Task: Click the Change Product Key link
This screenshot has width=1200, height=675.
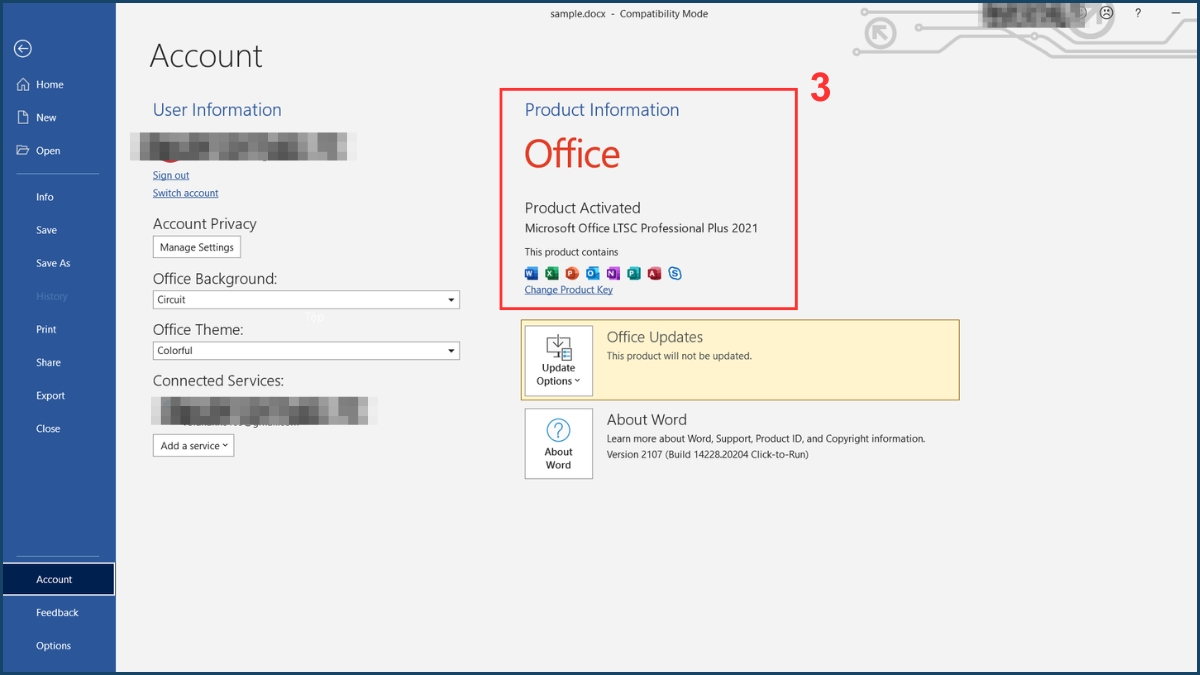Action: tap(569, 289)
